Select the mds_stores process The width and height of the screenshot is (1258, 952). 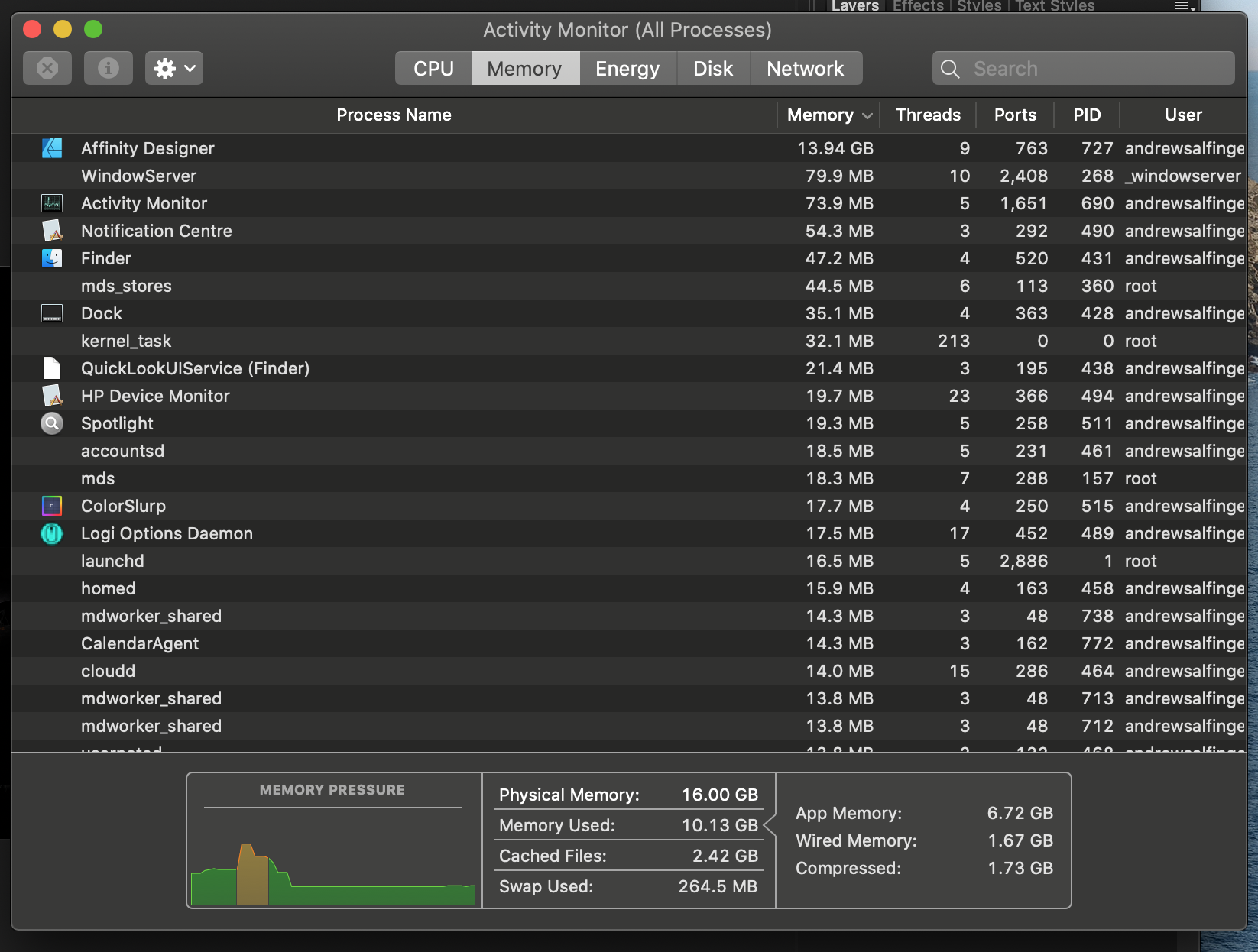coord(629,286)
